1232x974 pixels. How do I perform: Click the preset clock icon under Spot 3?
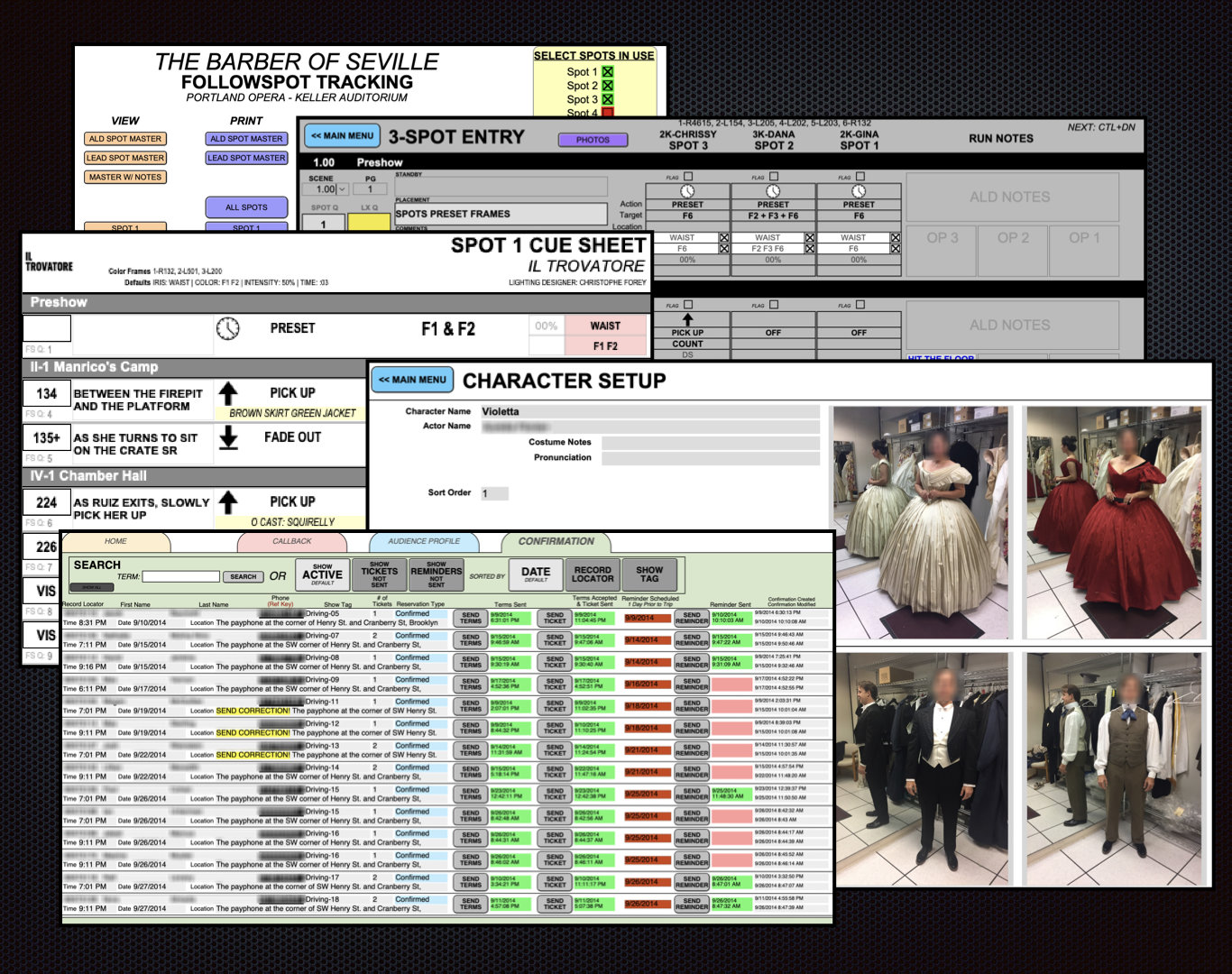click(687, 191)
